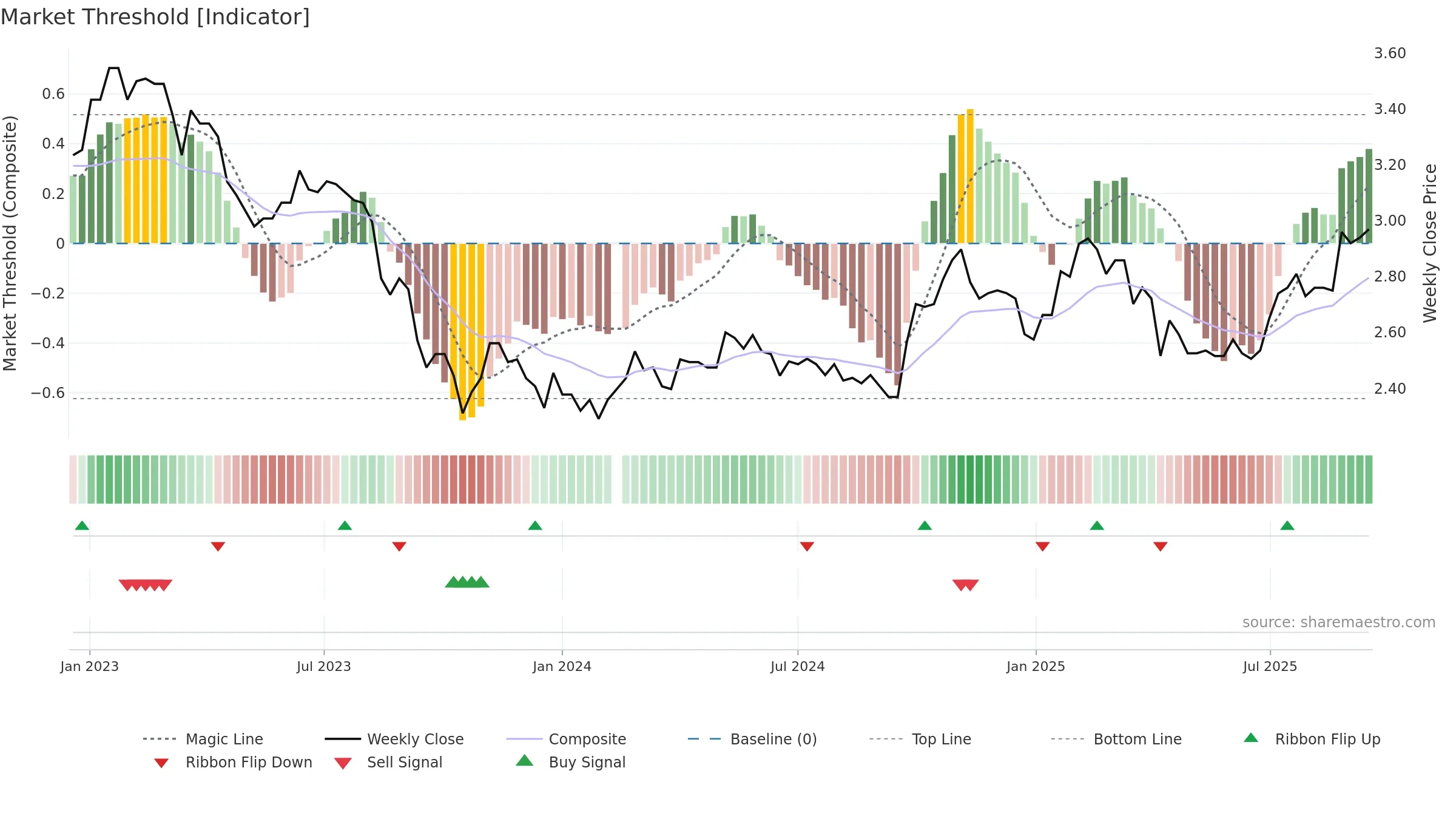Screen dimensions: 1456x819
Task: Toggle the Ribbon Flip Down legend entry
Action: click(x=232, y=762)
